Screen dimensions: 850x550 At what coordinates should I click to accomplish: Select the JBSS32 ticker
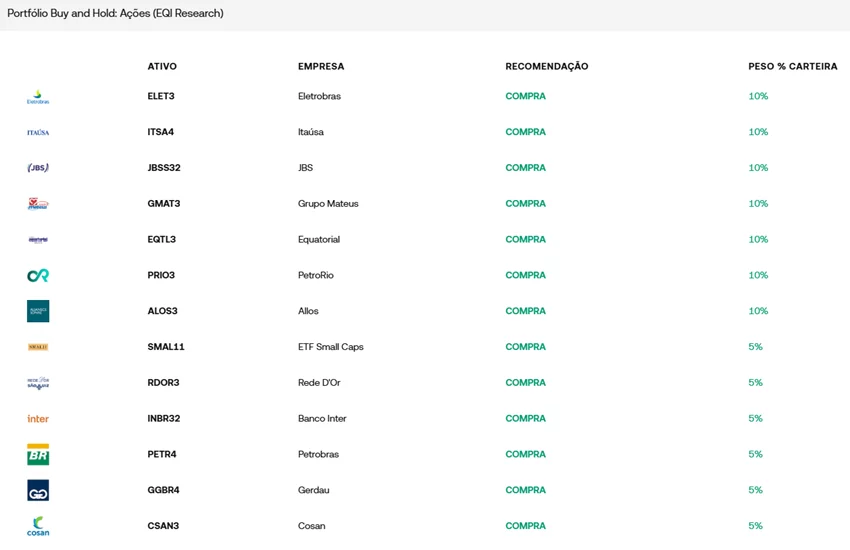pos(164,167)
